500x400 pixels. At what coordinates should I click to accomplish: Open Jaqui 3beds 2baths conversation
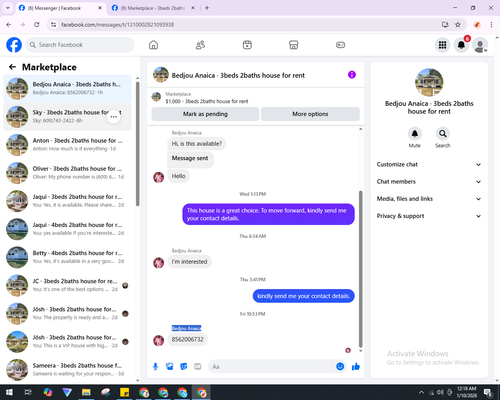pyautogui.click(x=67, y=201)
